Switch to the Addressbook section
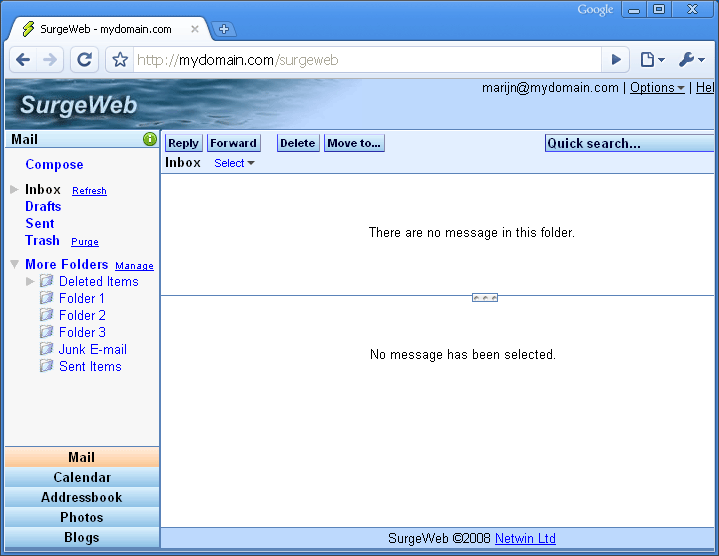 82,497
